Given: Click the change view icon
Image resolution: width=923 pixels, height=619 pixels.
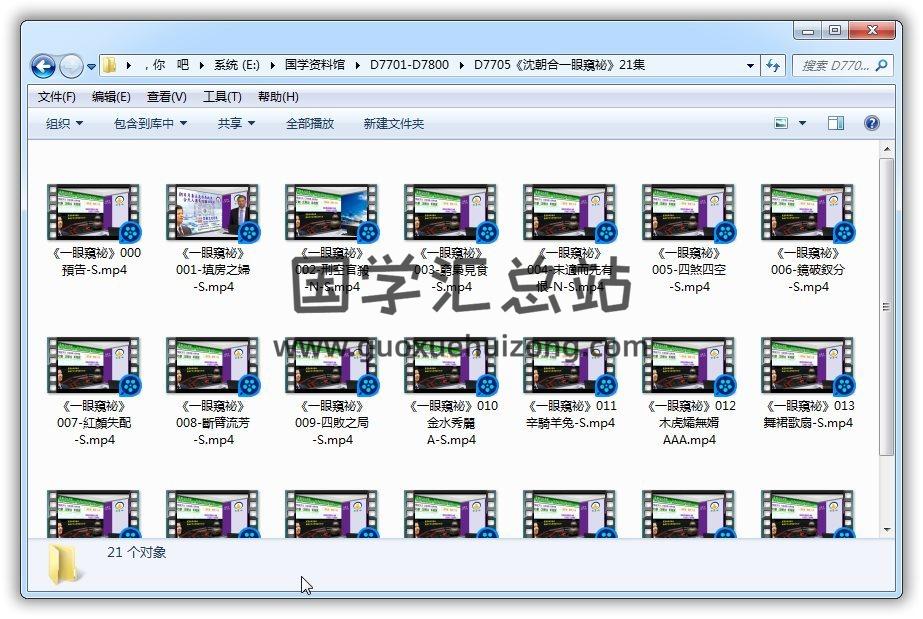Looking at the screenshot, I should click(781, 123).
